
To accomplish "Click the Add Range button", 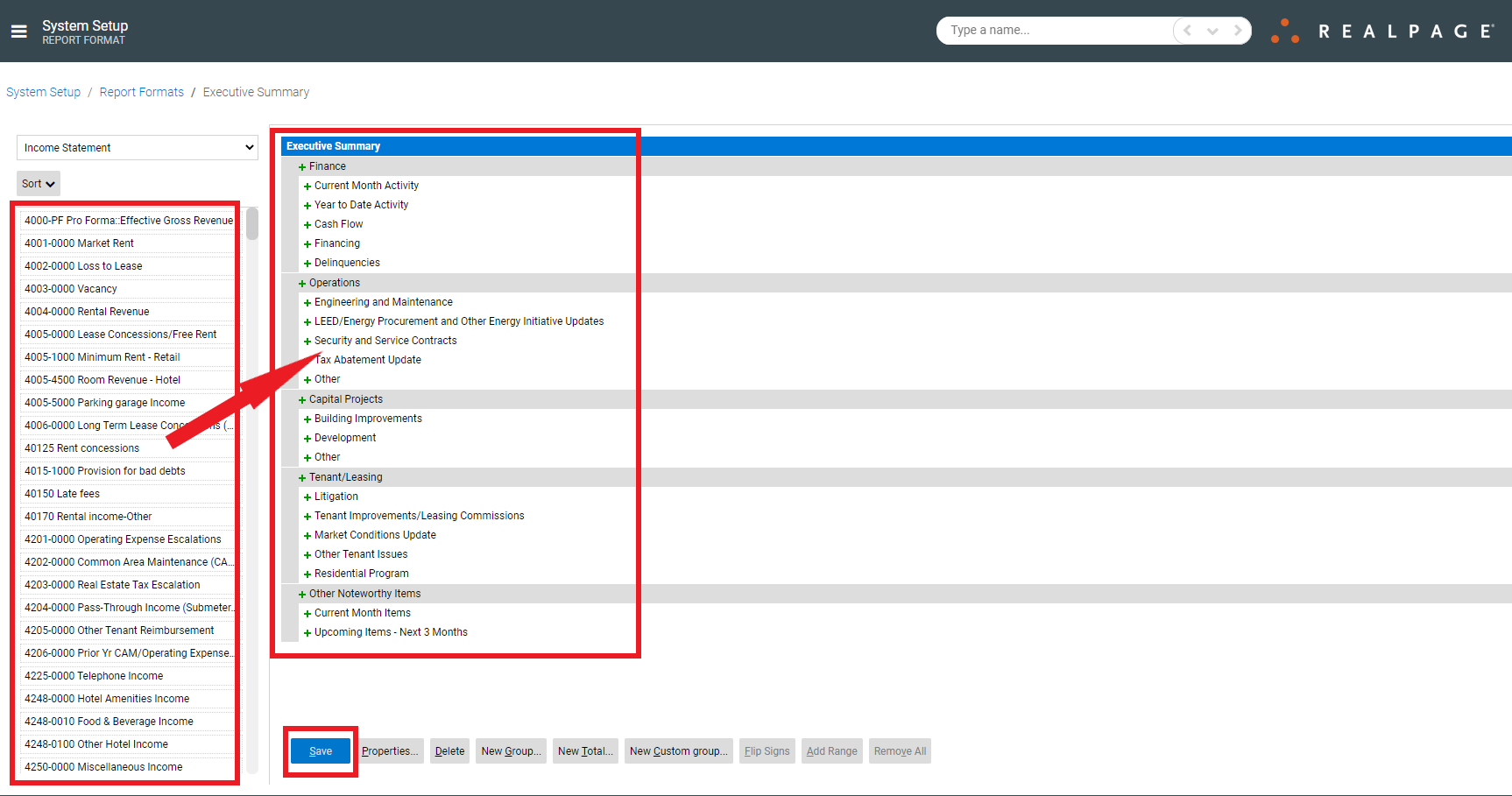I will pos(832,751).
